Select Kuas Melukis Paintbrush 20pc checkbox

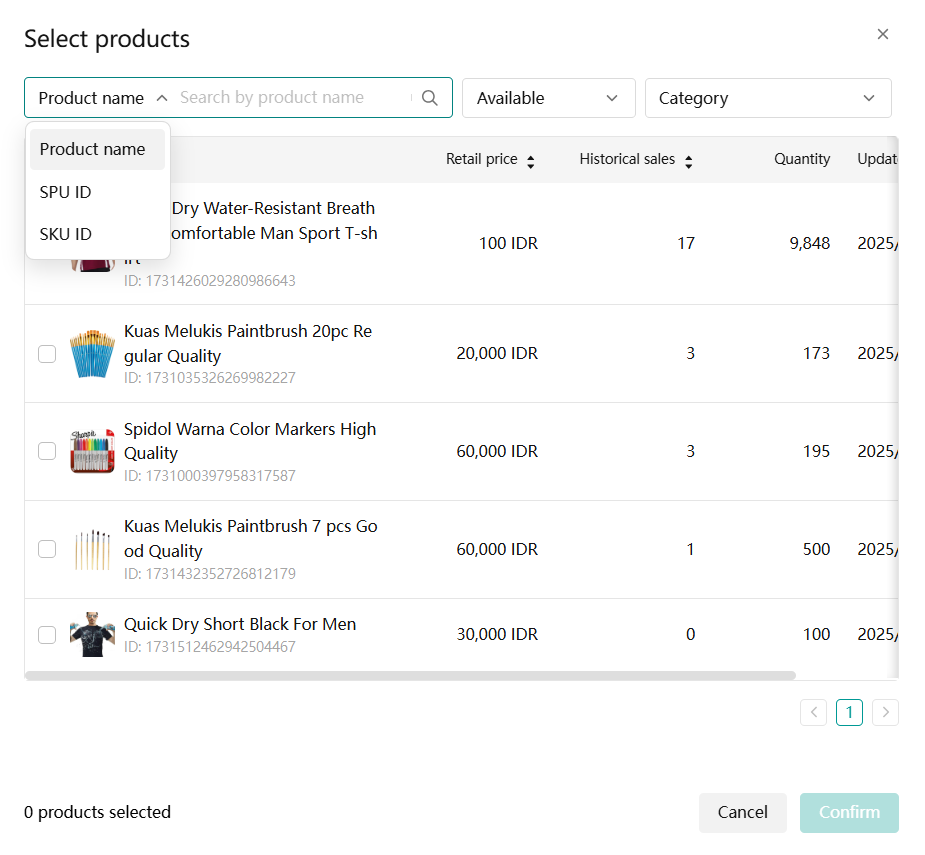(x=47, y=354)
